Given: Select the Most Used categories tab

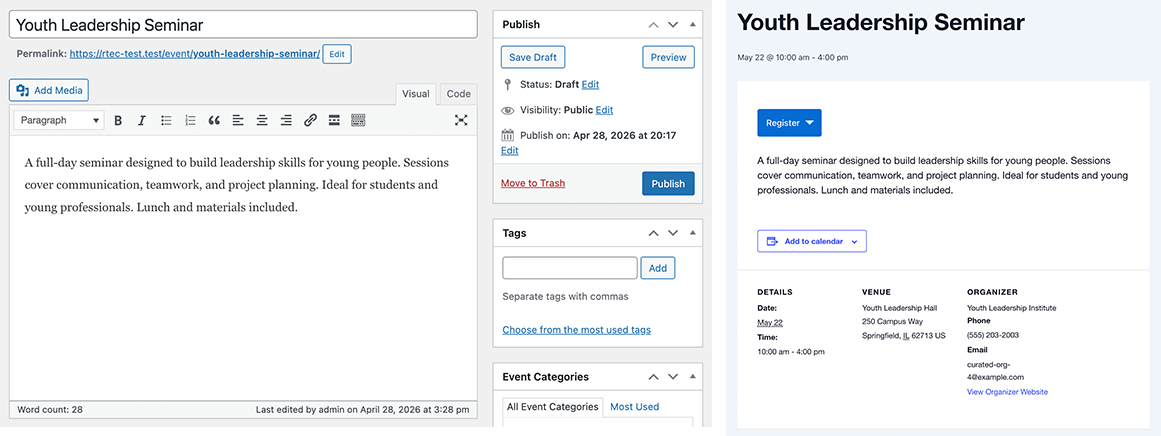Looking at the screenshot, I should (x=634, y=407).
